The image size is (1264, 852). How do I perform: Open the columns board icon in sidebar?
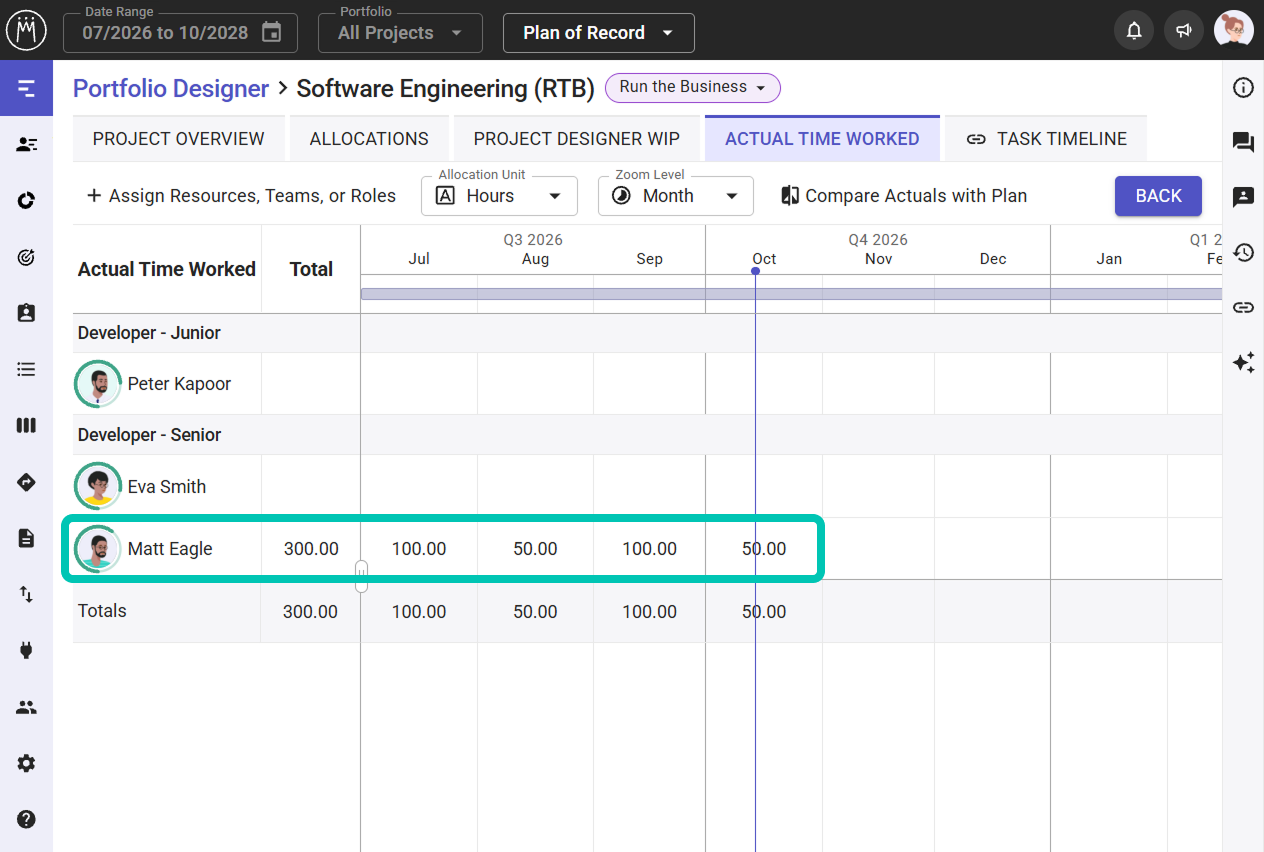pyautogui.click(x=26, y=425)
